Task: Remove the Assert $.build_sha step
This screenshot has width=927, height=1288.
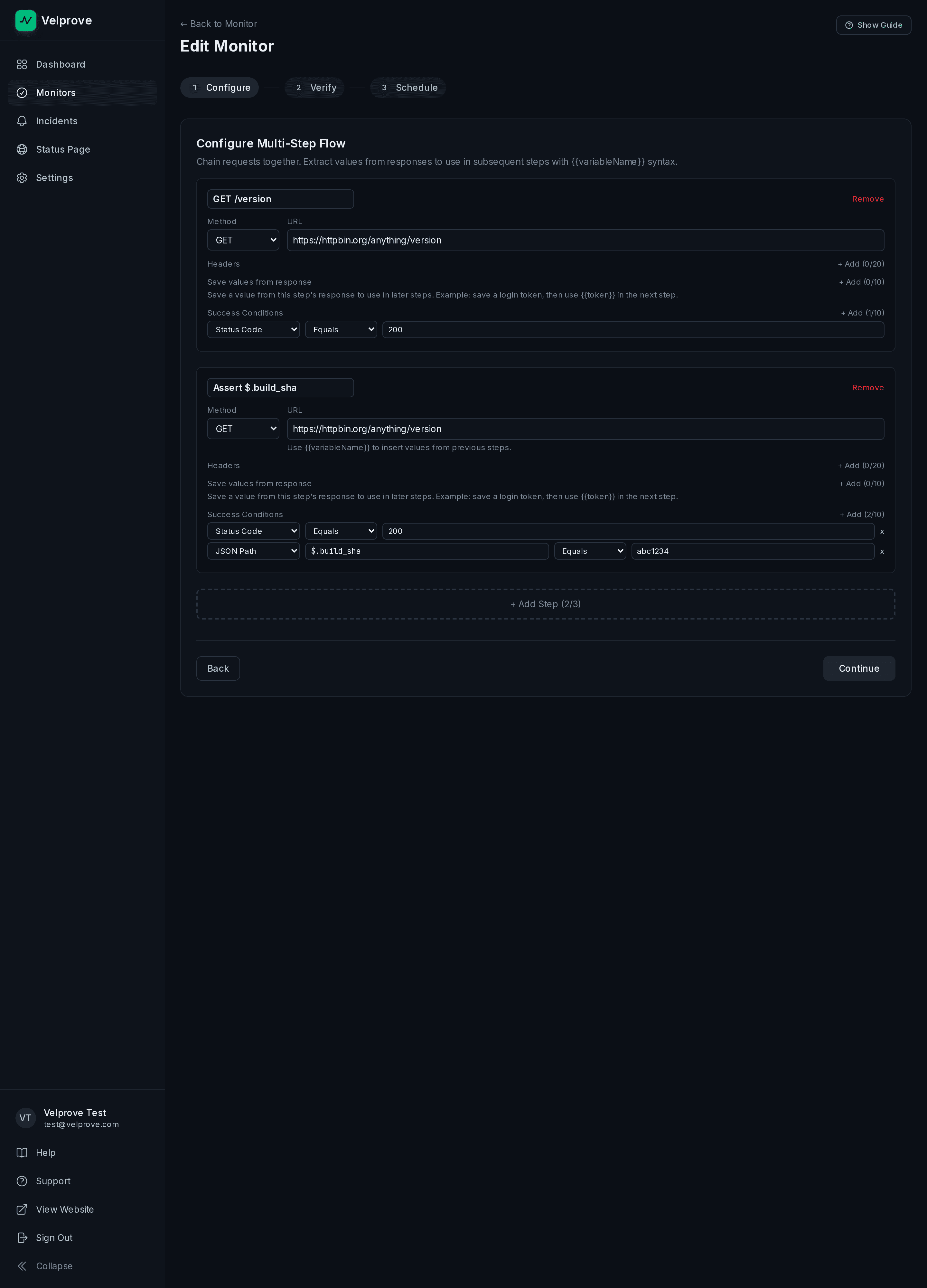Action: coord(867,388)
